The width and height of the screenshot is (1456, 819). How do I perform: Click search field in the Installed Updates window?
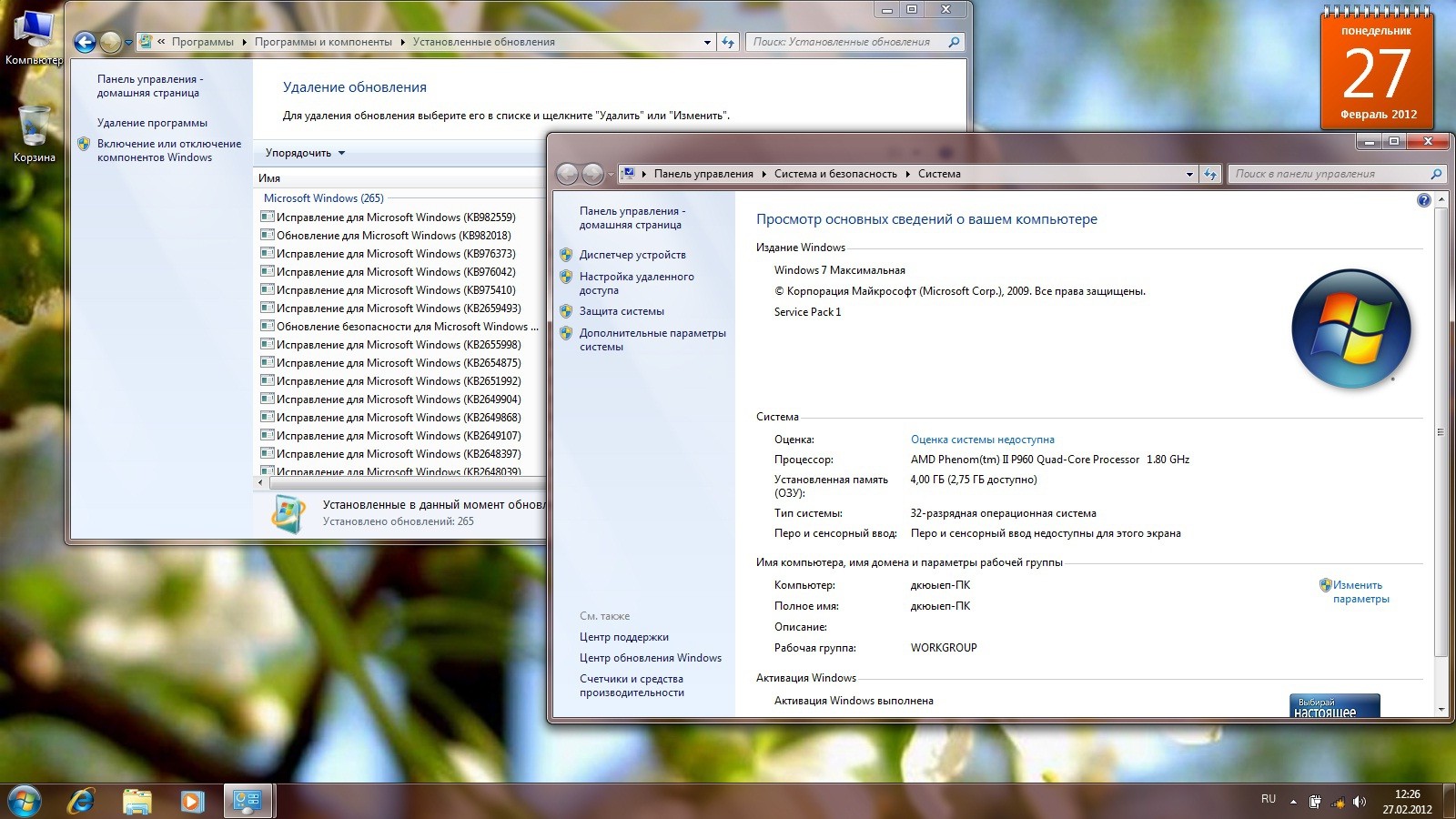[x=846, y=42]
